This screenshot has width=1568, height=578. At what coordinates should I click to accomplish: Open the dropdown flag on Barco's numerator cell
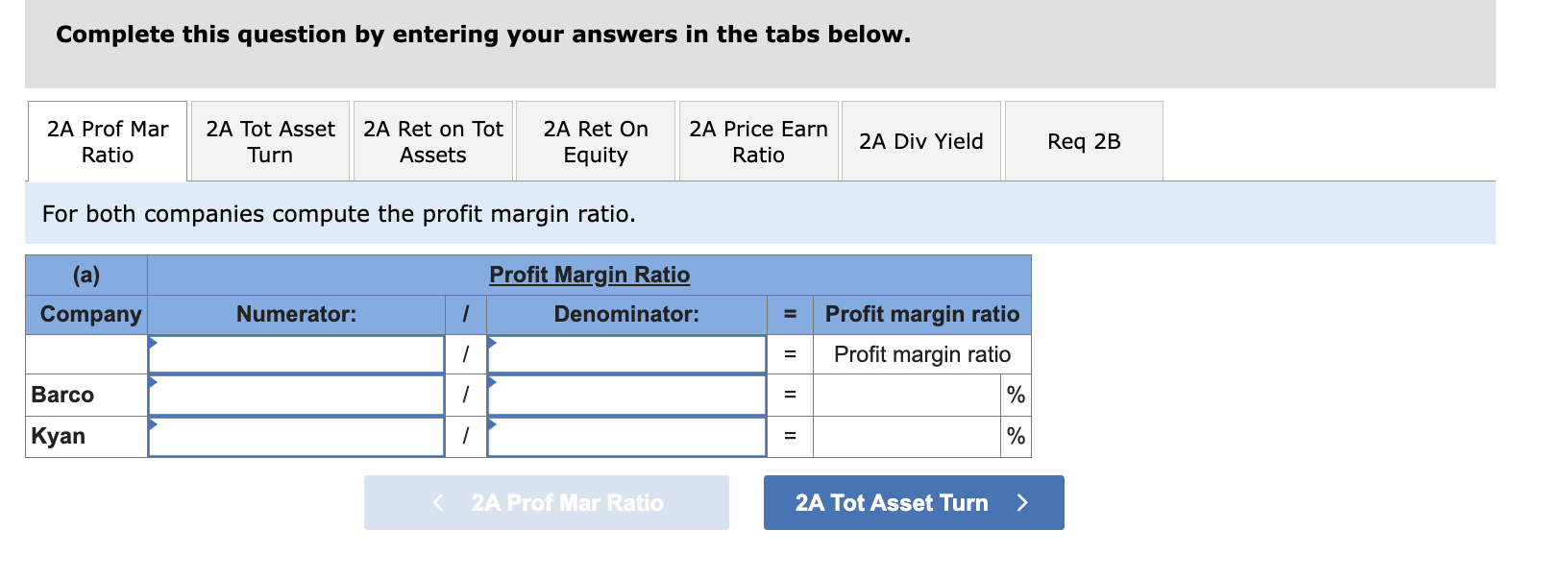(152, 383)
